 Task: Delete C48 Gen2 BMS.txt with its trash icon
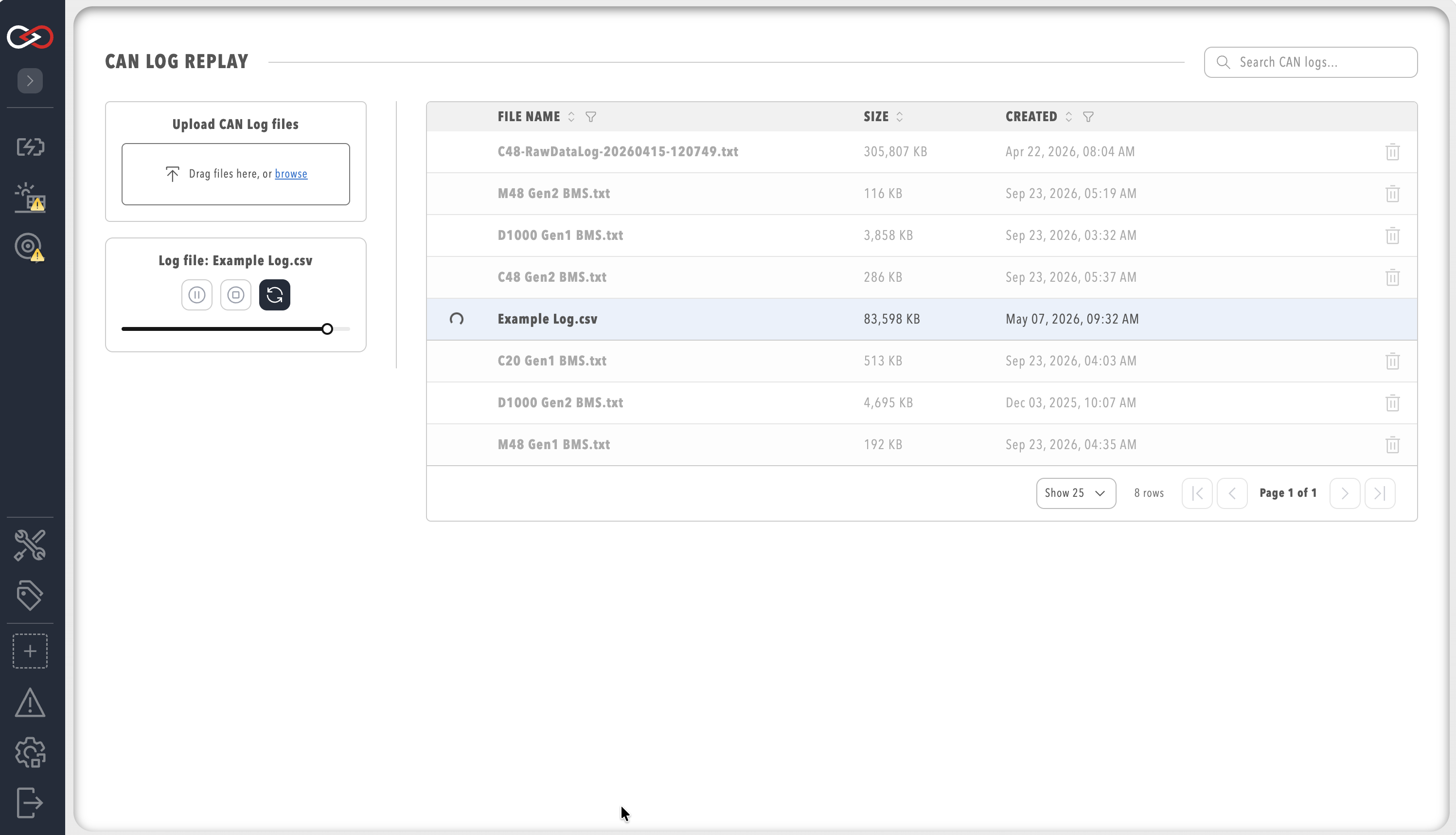[x=1392, y=277]
